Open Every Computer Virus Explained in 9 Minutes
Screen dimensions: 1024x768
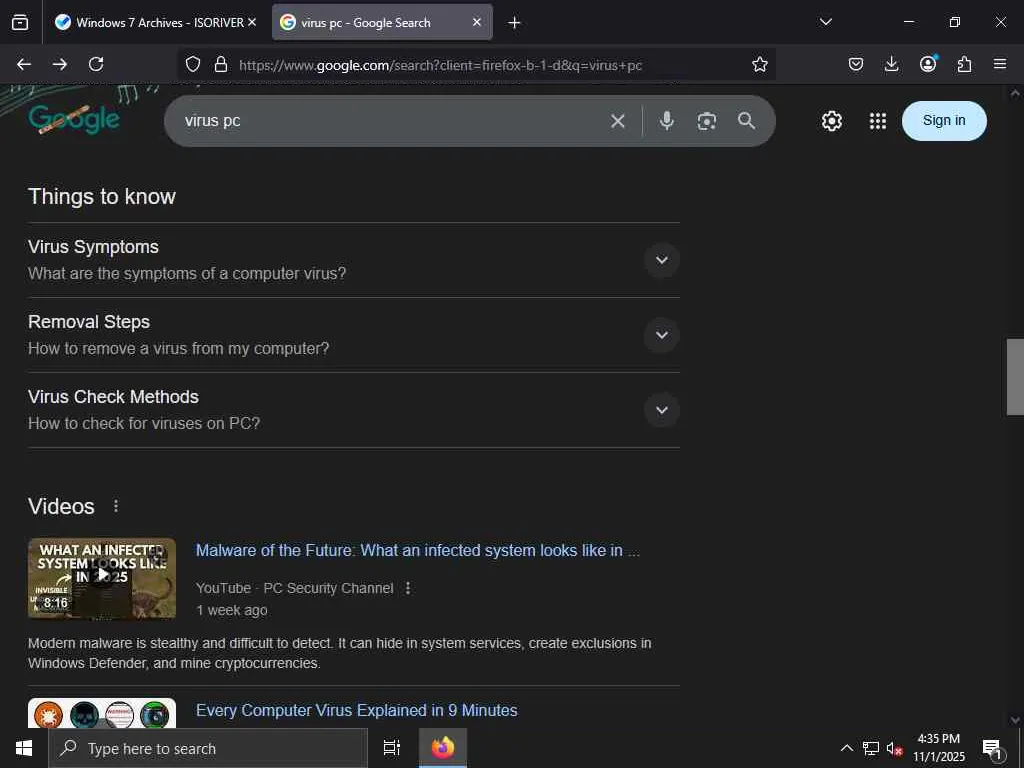357,711
